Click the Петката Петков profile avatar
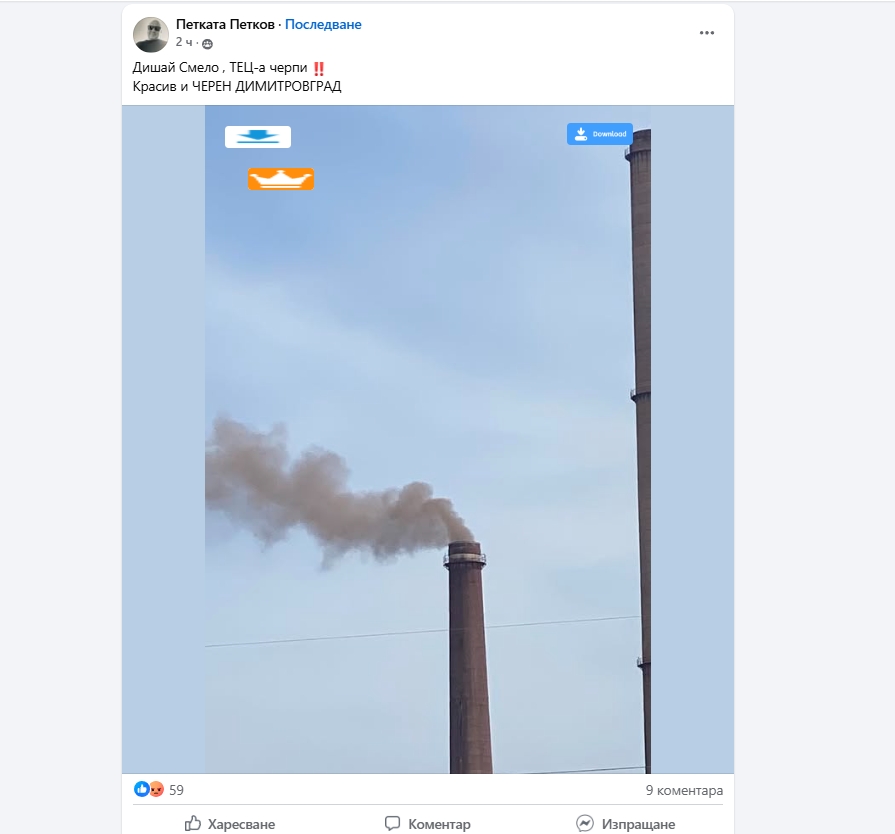The image size is (895, 834). pyautogui.click(x=151, y=34)
